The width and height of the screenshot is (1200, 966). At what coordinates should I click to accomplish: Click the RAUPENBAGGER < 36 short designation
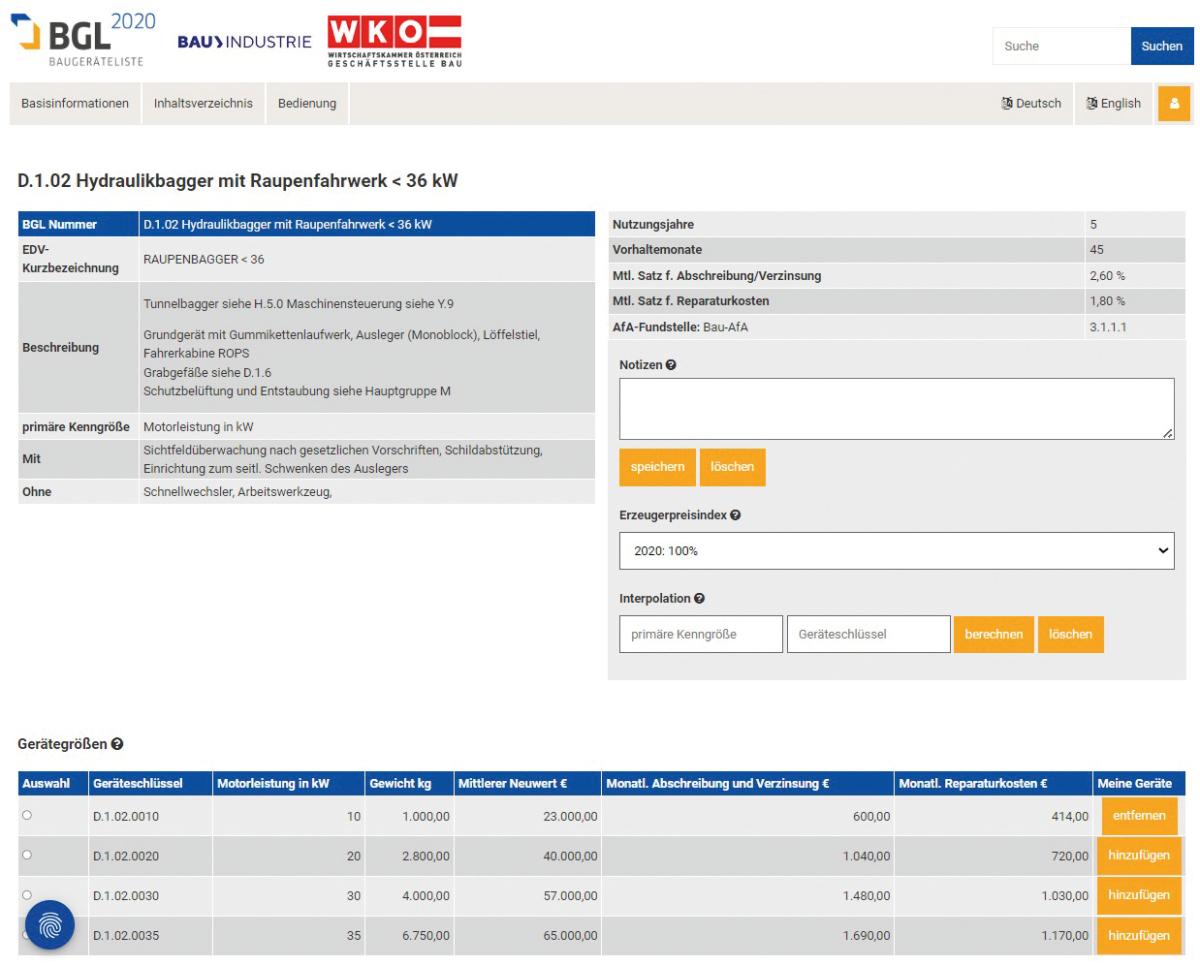pyautogui.click(x=204, y=259)
